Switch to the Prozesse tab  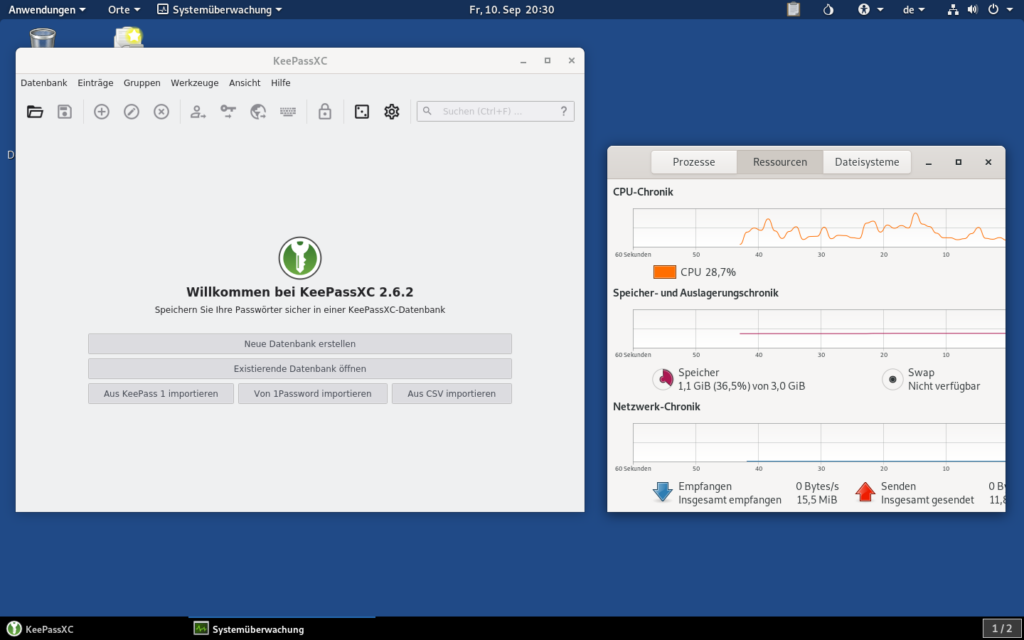pos(694,162)
